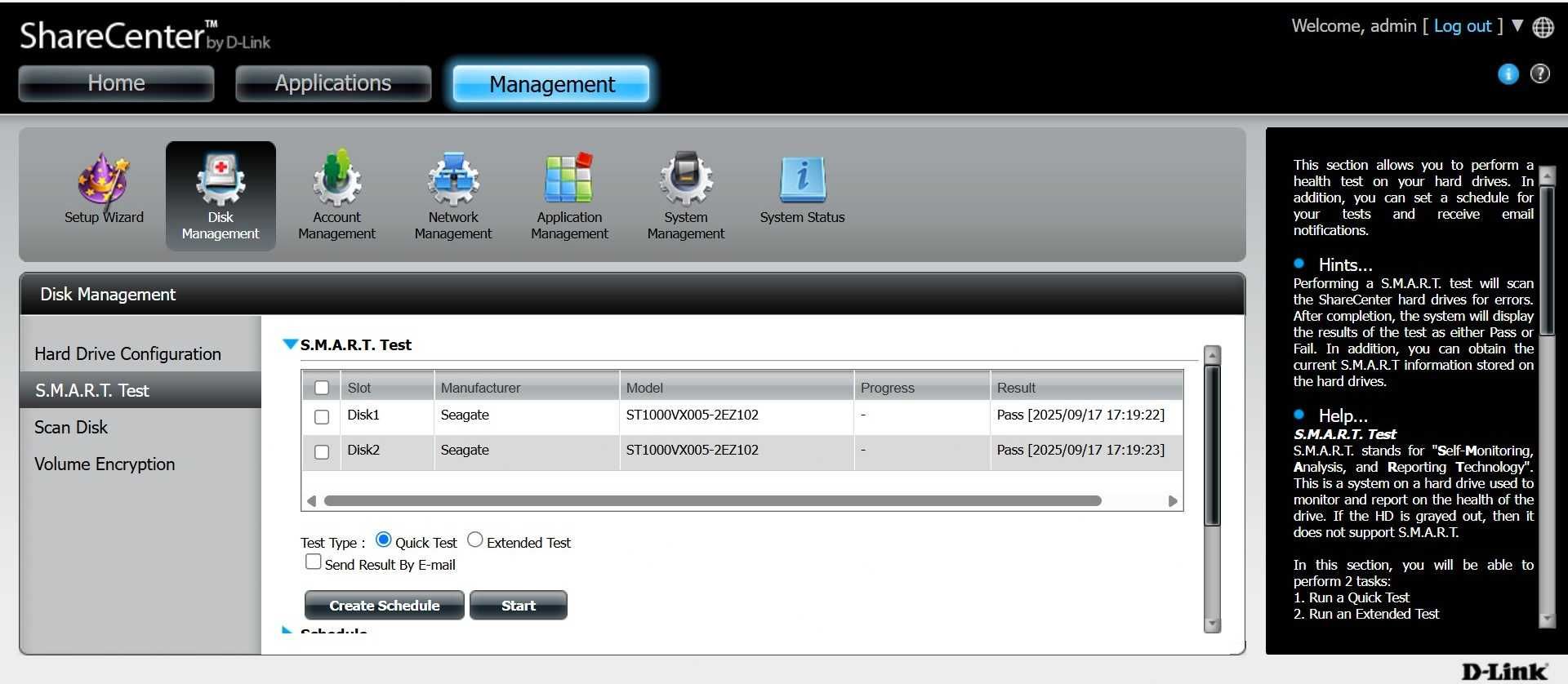Viewport: 1568px width, 684px height.
Task: Click the Model column header
Action: click(x=737, y=388)
